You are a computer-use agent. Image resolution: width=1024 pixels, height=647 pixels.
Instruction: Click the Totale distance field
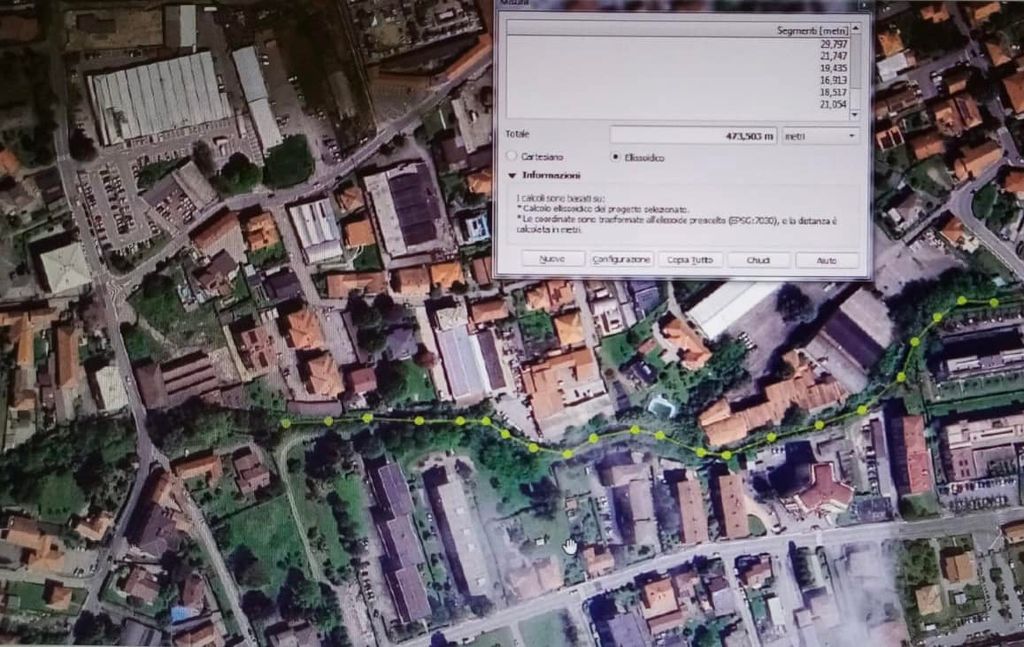coord(693,135)
